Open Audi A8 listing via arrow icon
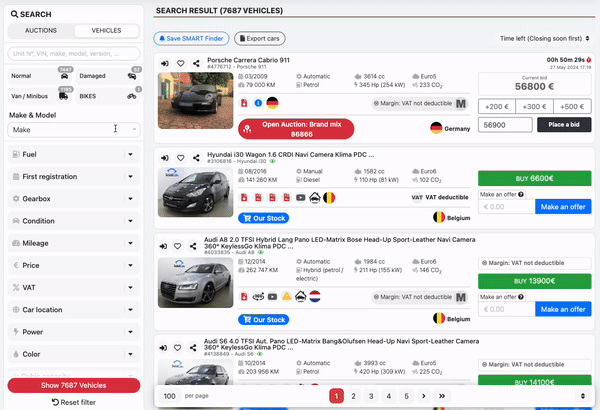600x410 pixels. pos(163,246)
